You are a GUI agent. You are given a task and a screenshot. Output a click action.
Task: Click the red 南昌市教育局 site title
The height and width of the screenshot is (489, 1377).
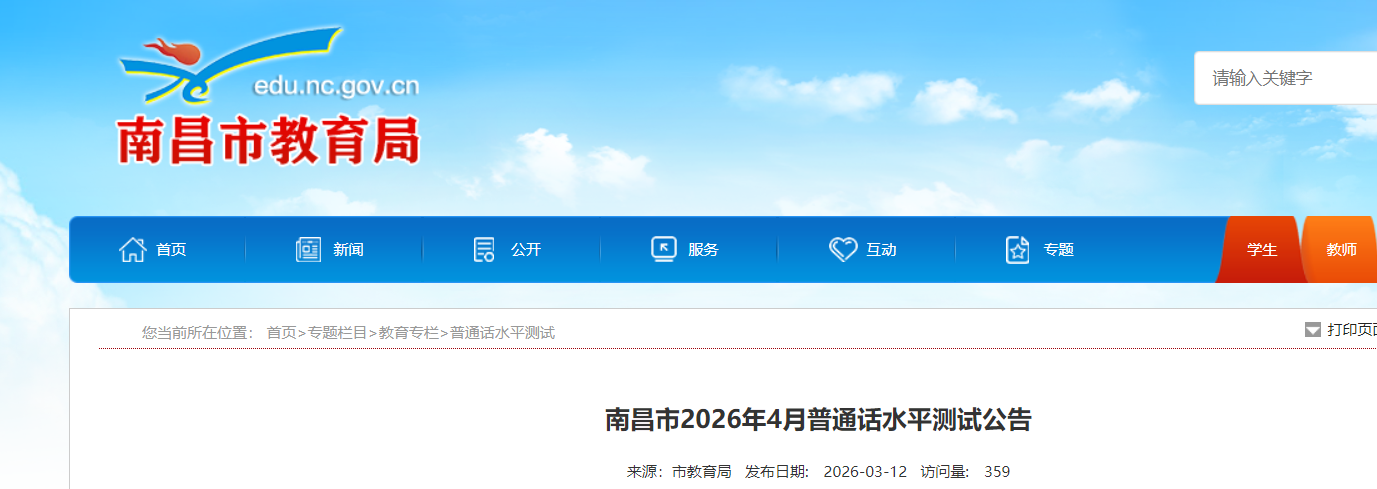[268, 141]
